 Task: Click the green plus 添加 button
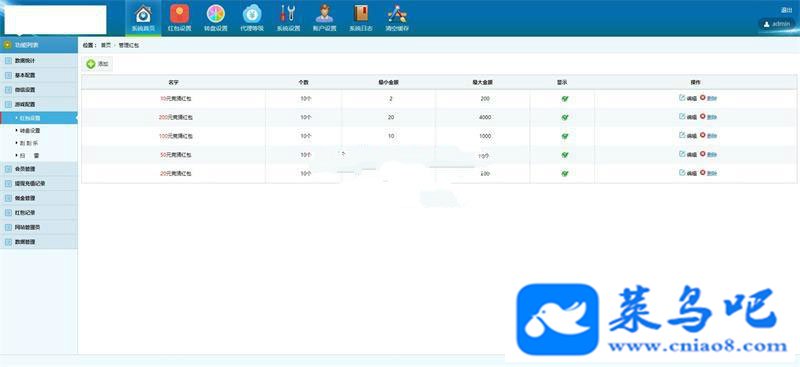pos(98,64)
